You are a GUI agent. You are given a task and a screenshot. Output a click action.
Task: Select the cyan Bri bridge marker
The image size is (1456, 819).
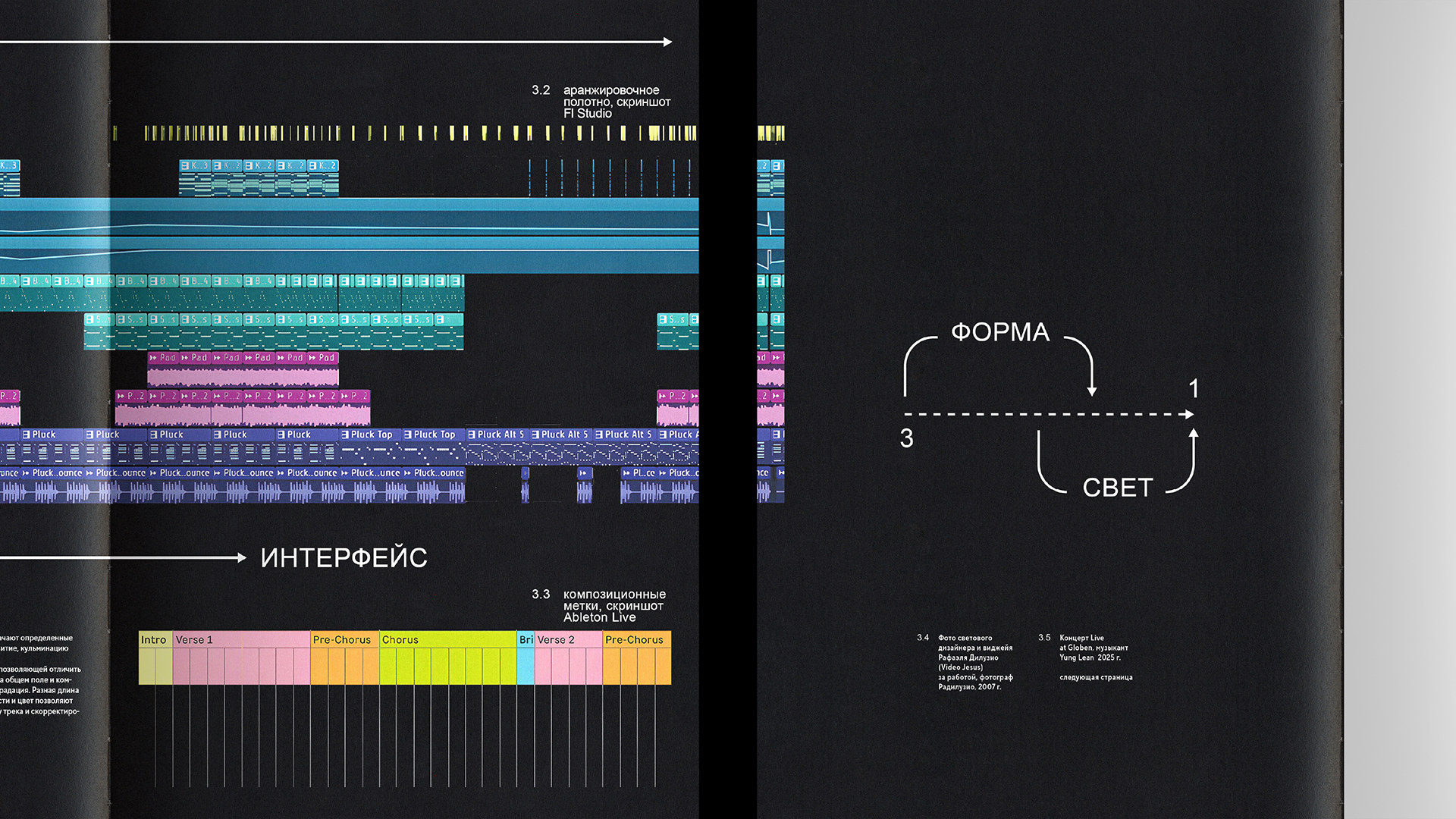coord(526,639)
